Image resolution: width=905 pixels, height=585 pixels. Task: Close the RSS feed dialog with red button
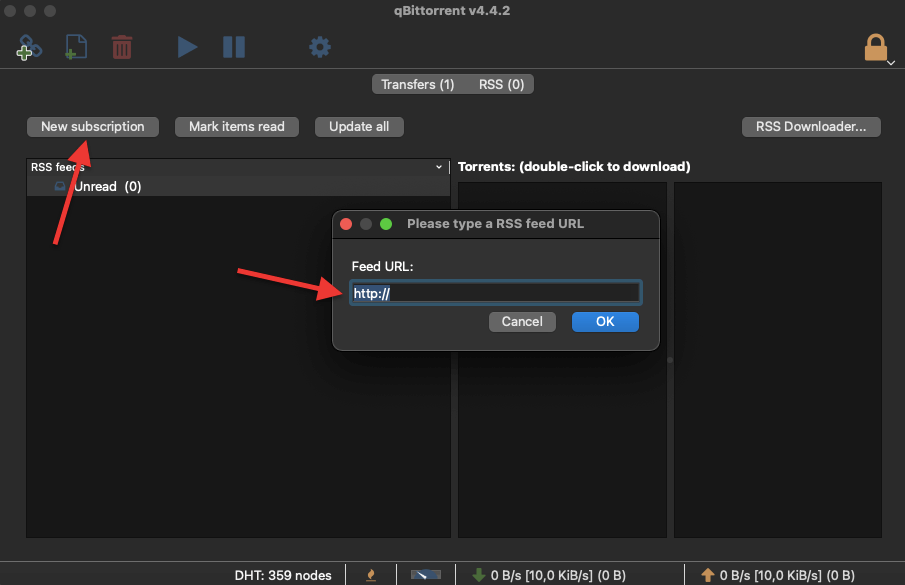346,224
